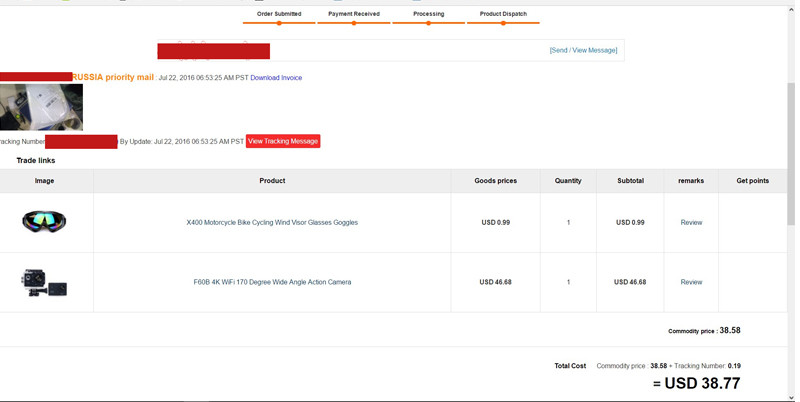This screenshot has height=402, width=800.
Task: Click the View Tracking Message button
Action: point(283,141)
